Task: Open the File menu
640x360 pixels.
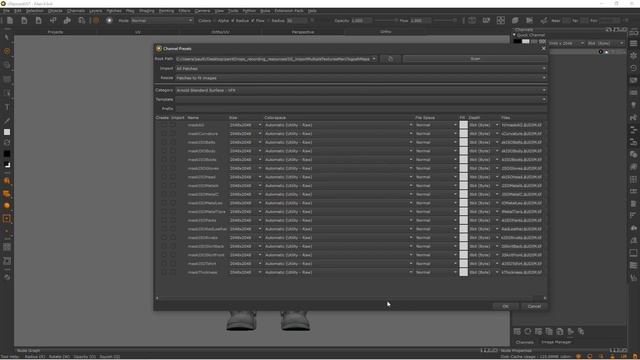Action: click(6, 11)
